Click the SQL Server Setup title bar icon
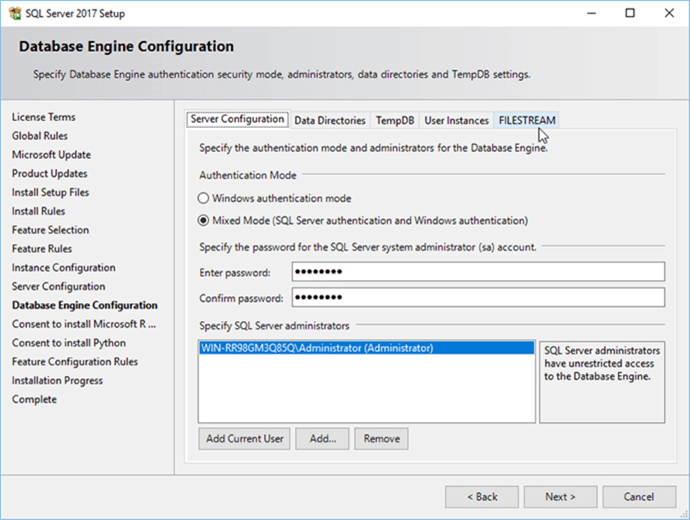Image resolution: width=690 pixels, height=520 pixels. coord(14,14)
